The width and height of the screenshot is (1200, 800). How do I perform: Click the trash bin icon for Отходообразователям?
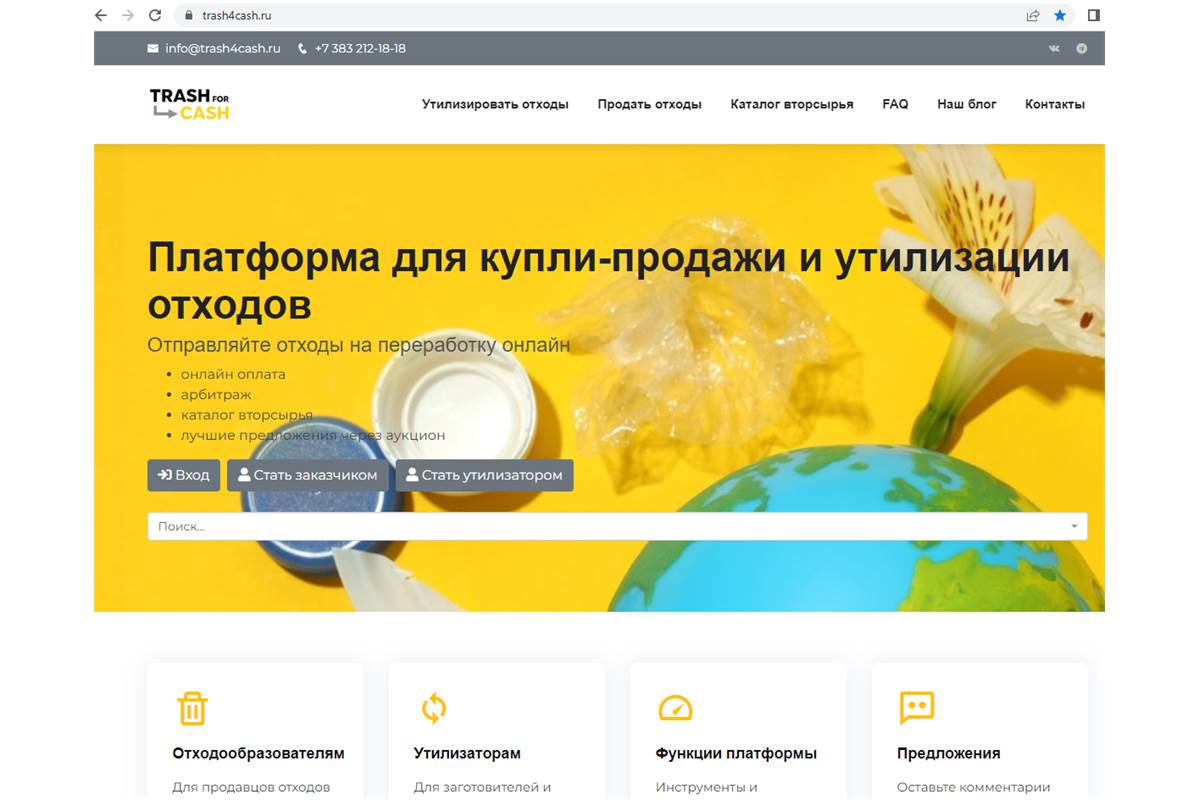point(192,708)
